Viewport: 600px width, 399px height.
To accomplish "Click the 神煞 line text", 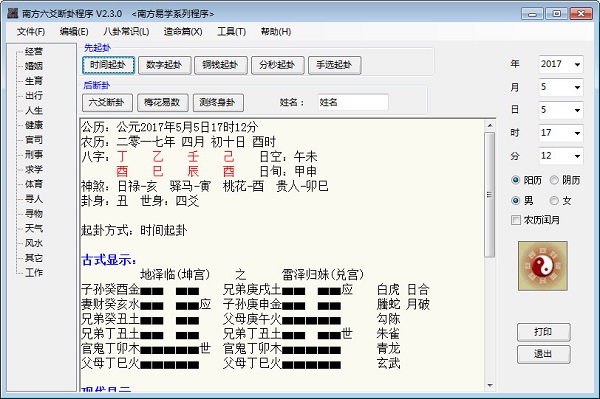I will tap(205, 186).
